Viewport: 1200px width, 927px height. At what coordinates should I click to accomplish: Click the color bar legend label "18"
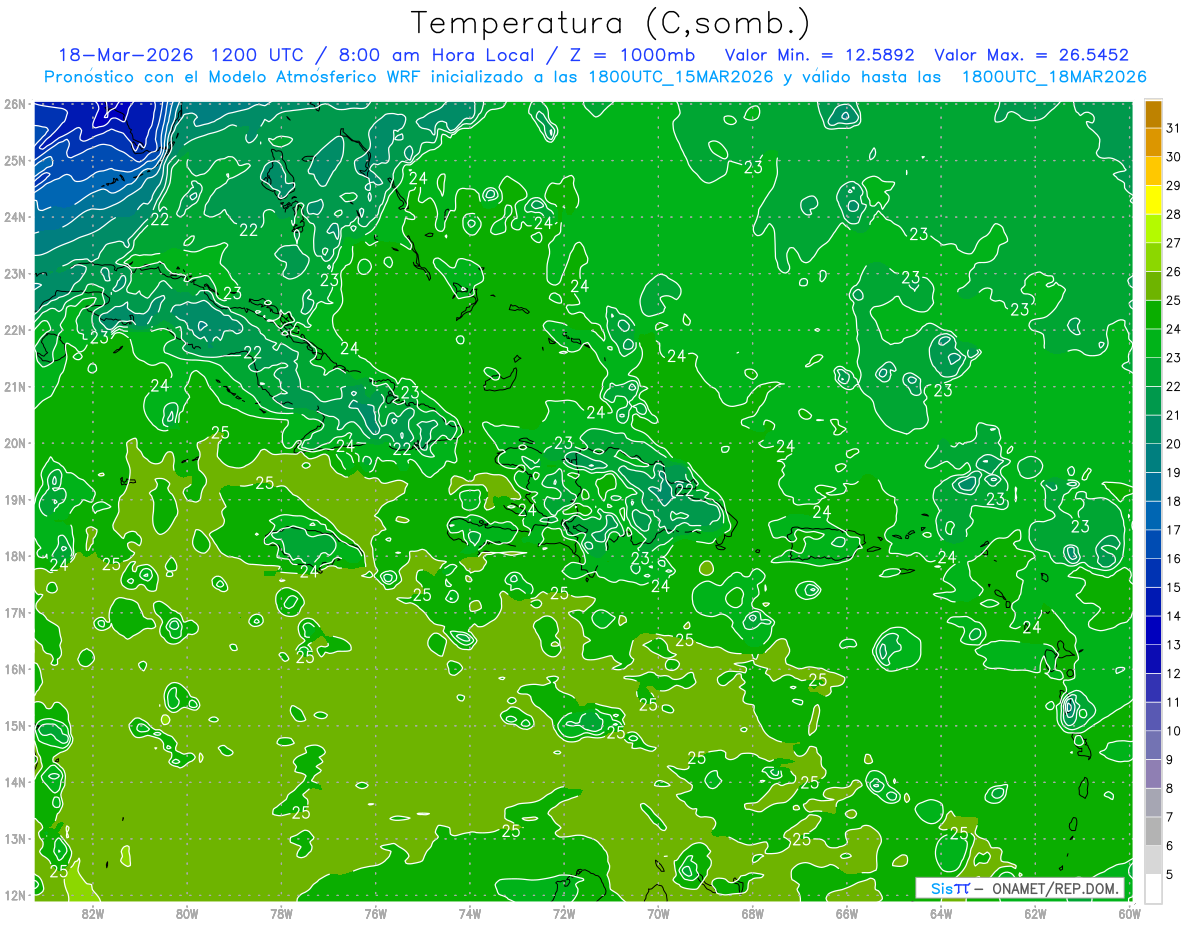pyautogui.click(x=1174, y=501)
